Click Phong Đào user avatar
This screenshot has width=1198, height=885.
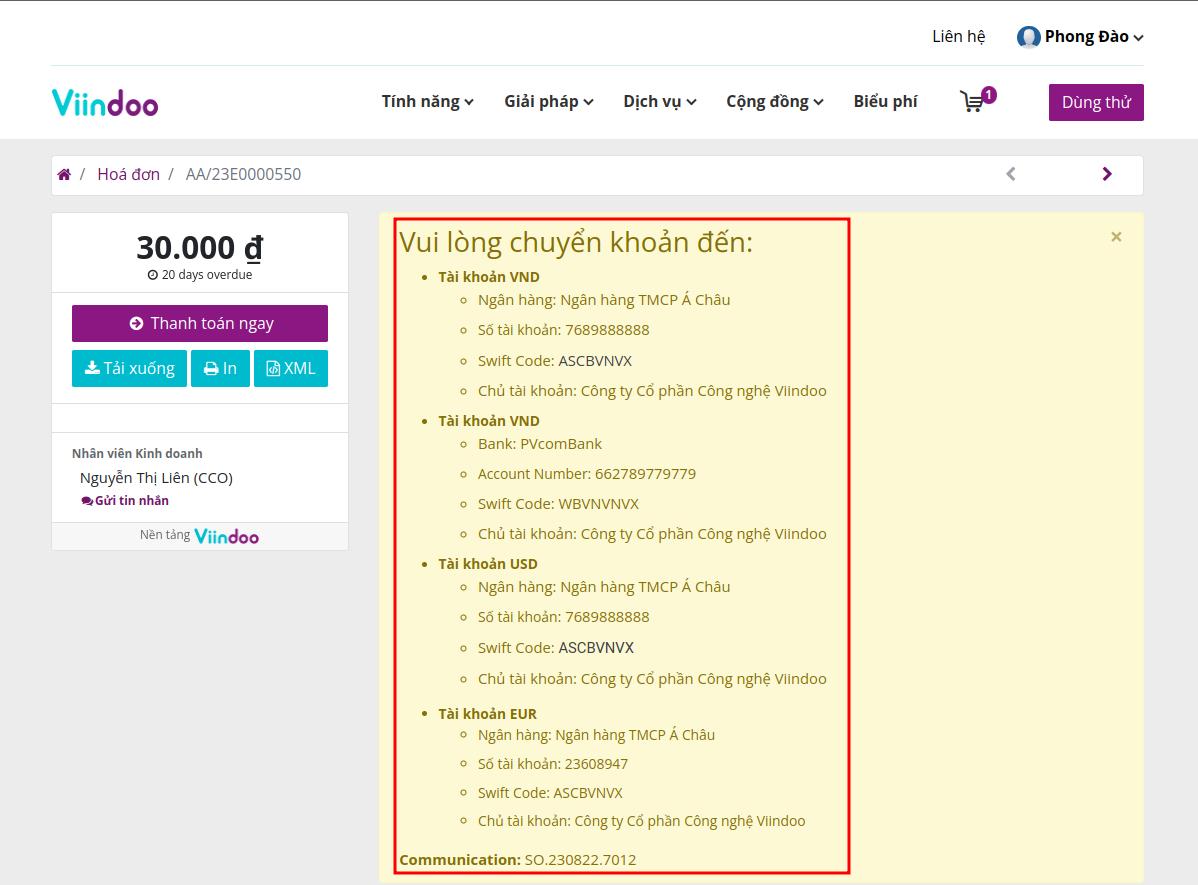(1028, 37)
